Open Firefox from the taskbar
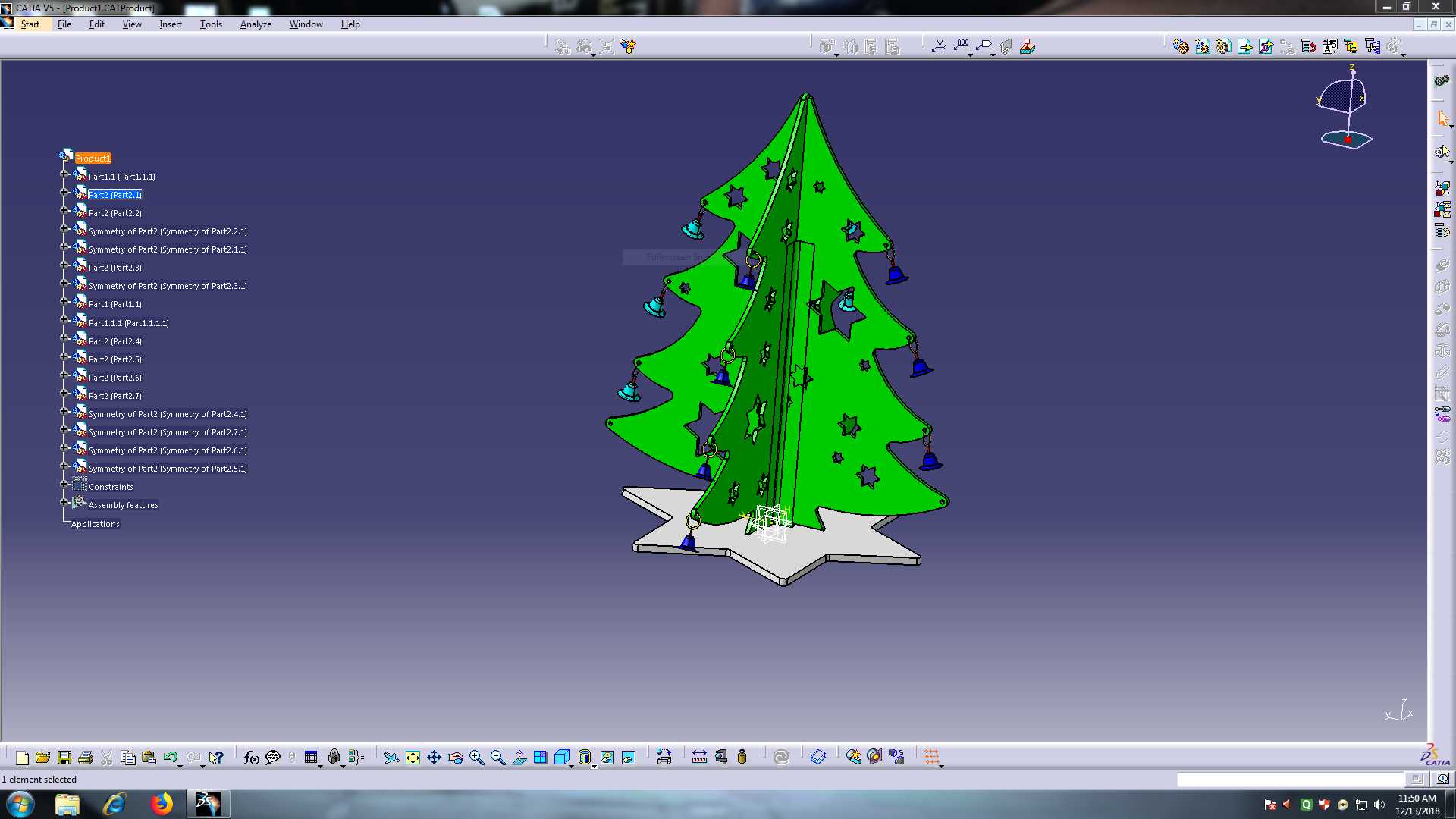The width and height of the screenshot is (1456, 819). tap(161, 804)
